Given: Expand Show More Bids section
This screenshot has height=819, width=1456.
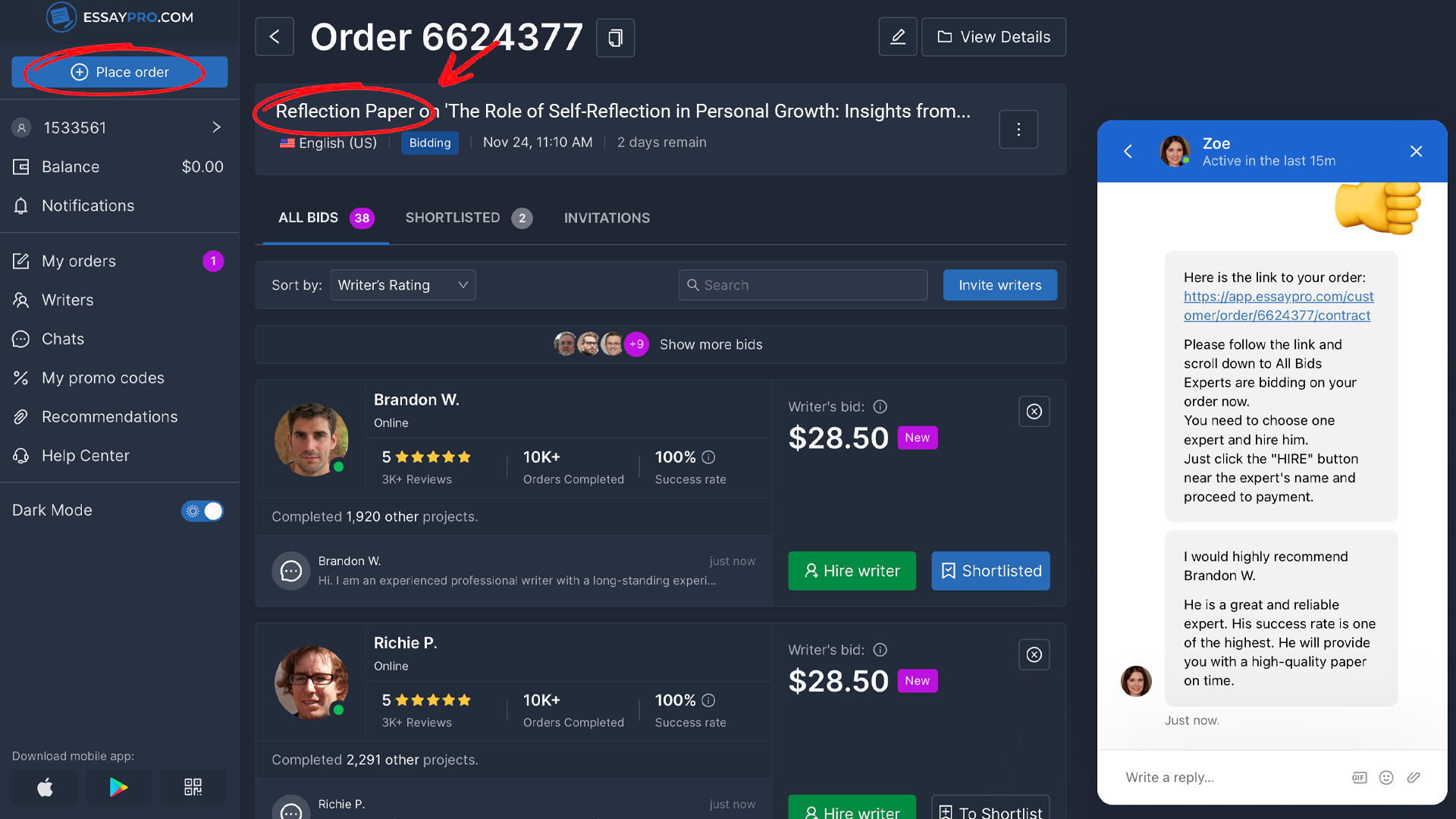Looking at the screenshot, I should tap(710, 344).
